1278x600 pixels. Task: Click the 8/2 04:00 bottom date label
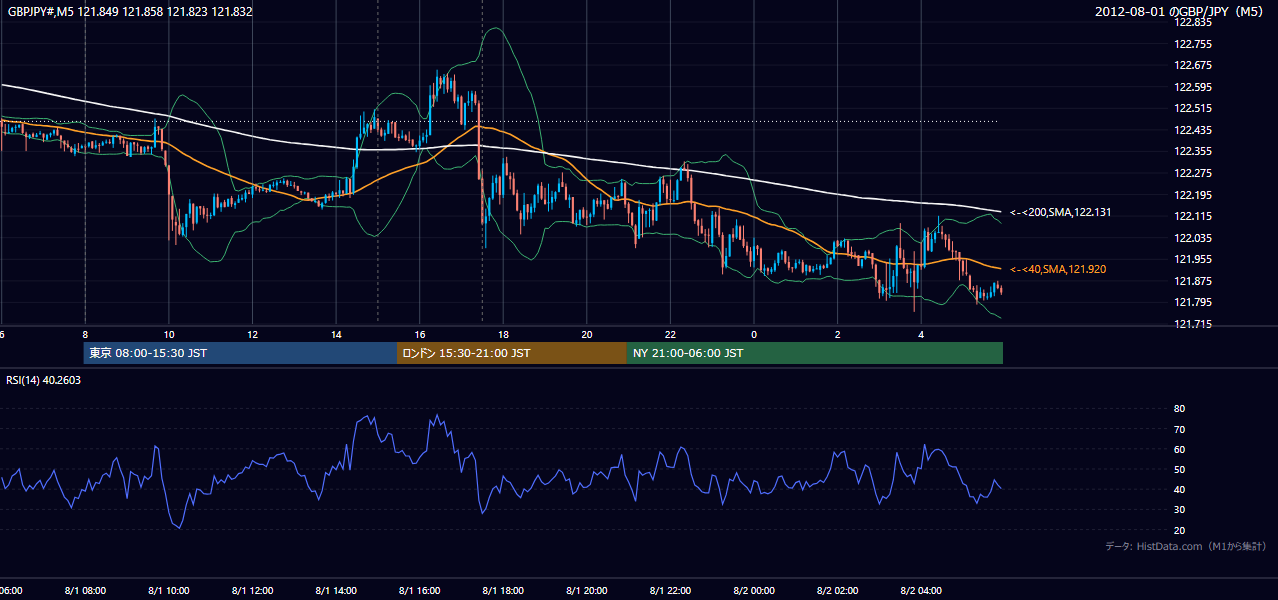(921, 591)
